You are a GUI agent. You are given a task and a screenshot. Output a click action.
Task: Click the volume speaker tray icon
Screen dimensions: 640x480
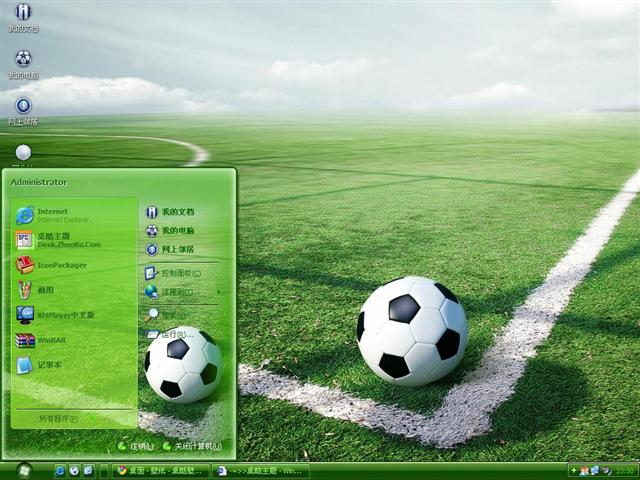(x=607, y=471)
